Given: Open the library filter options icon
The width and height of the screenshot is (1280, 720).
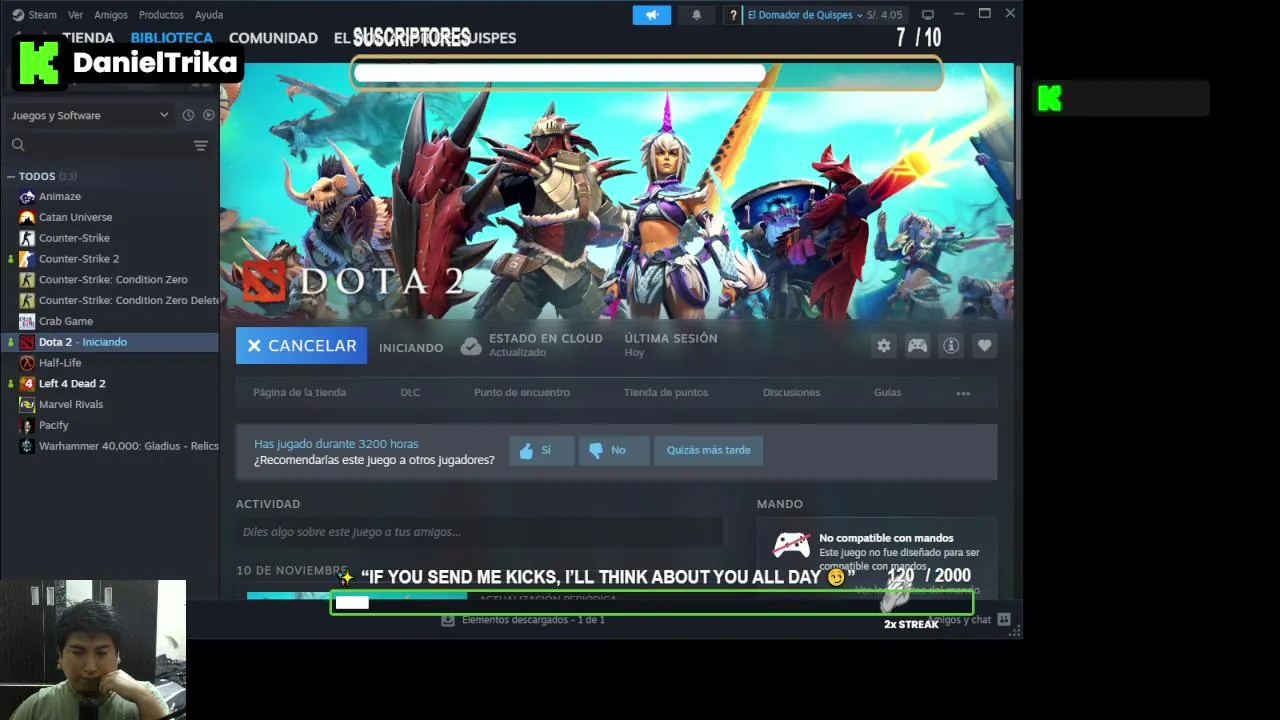Looking at the screenshot, I should (201, 145).
